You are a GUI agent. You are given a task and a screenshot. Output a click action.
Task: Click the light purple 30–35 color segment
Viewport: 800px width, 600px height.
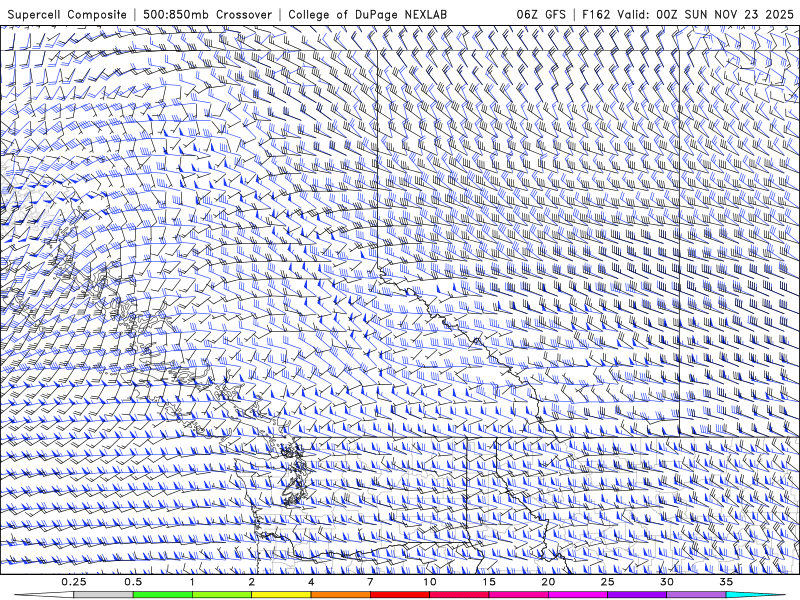pos(696,595)
